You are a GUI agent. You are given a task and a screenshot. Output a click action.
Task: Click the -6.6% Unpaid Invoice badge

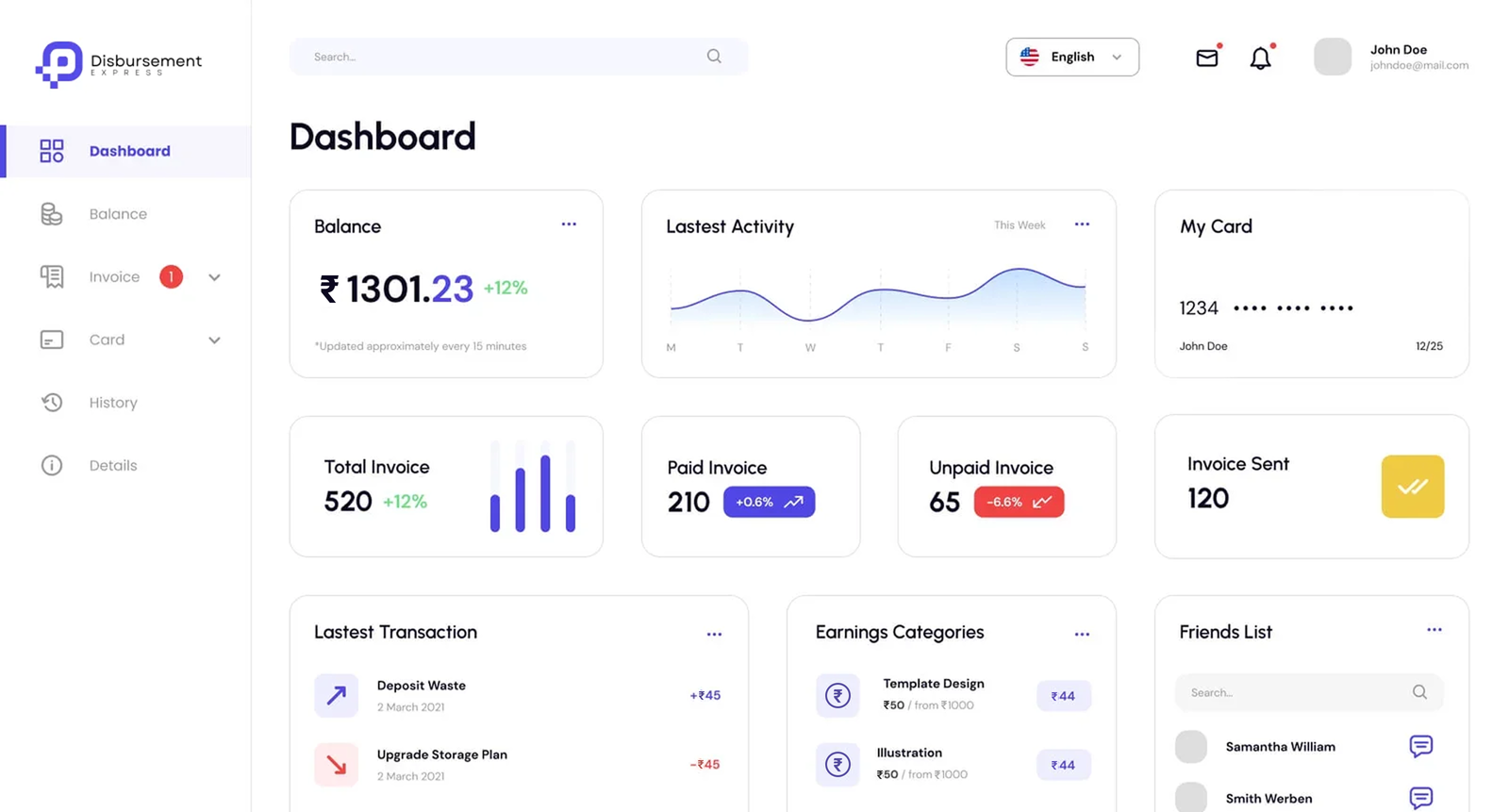coord(1019,502)
